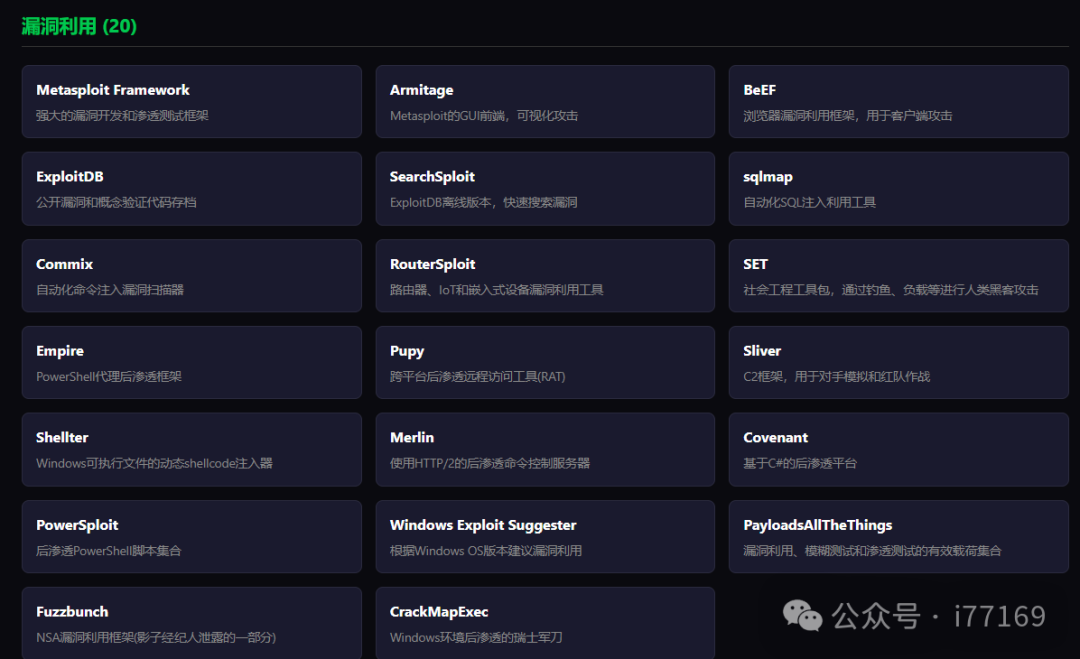1080x659 pixels.
Task: Open the Metasploit Framework card
Action: [x=191, y=102]
